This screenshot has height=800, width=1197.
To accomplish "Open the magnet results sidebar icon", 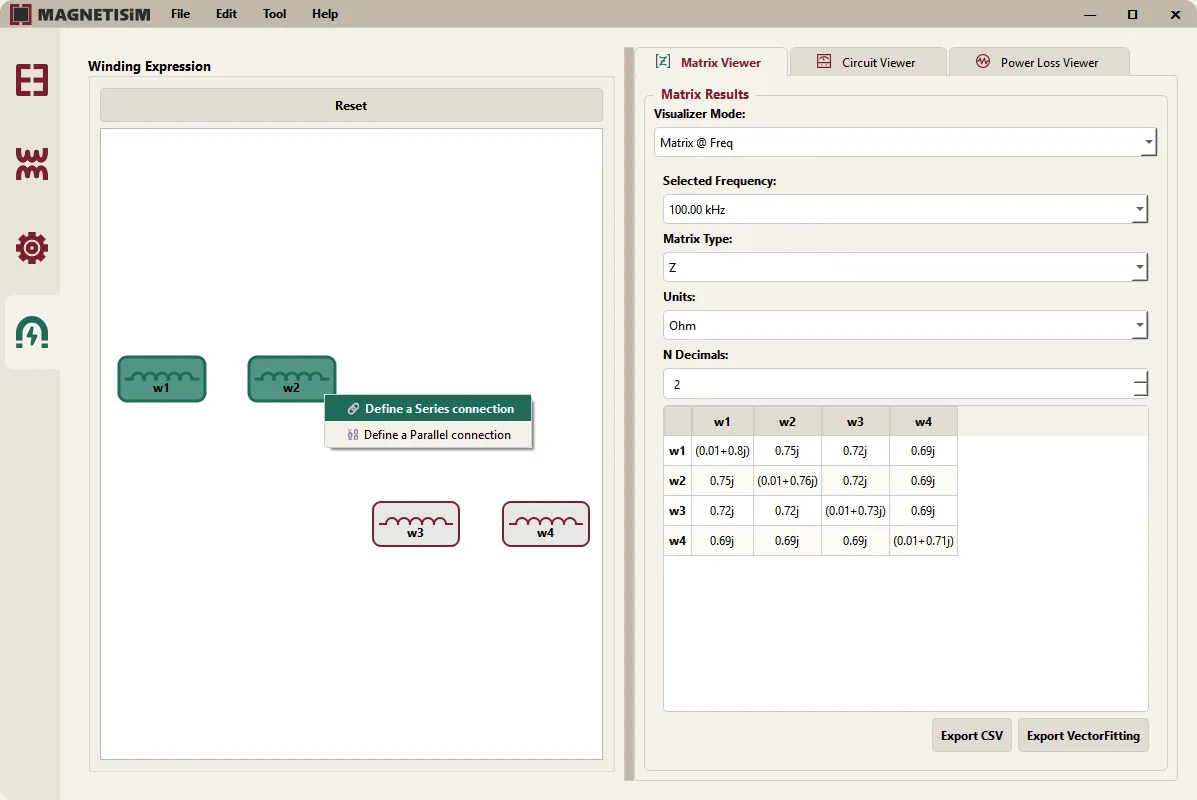I will point(32,332).
